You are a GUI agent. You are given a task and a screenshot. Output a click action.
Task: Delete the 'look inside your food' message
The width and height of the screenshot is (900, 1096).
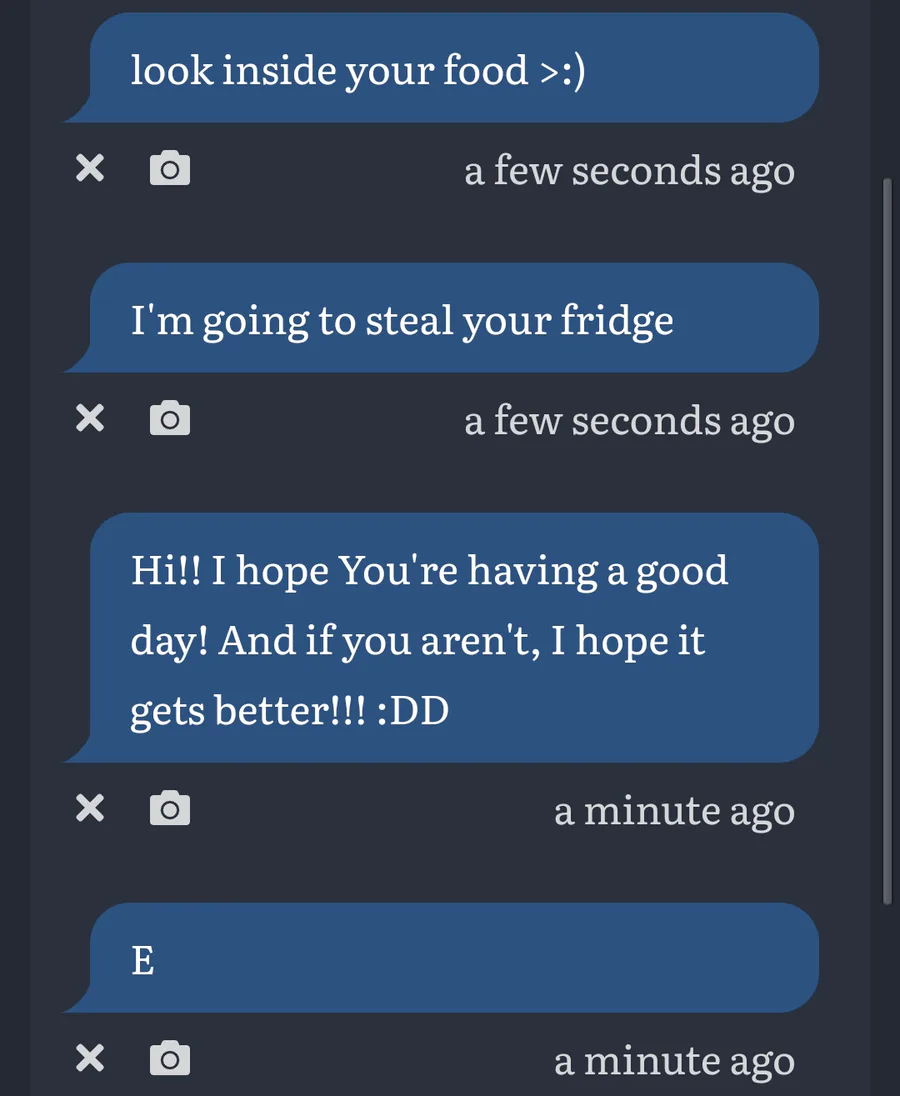tap(90, 168)
